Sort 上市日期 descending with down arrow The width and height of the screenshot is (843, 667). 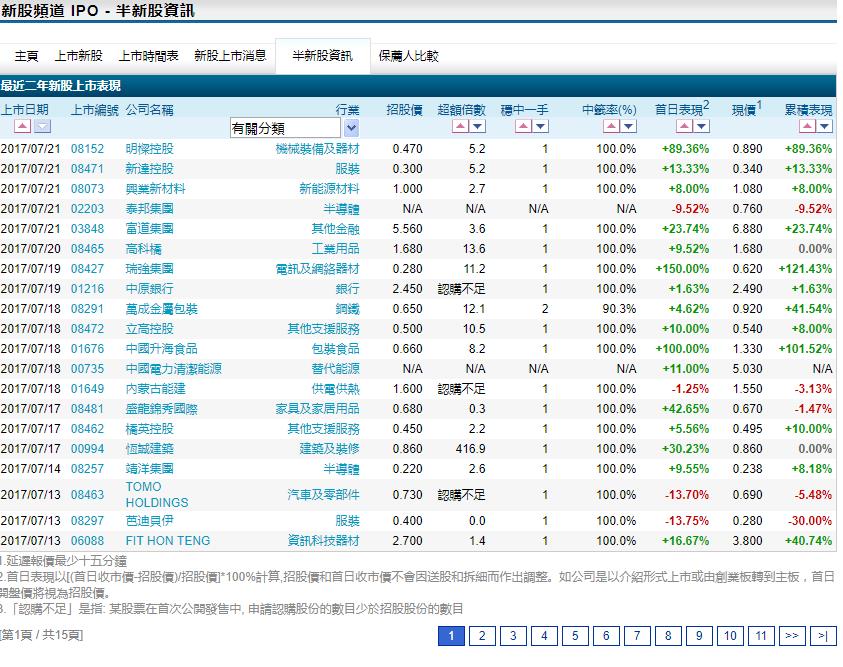[x=42, y=126]
